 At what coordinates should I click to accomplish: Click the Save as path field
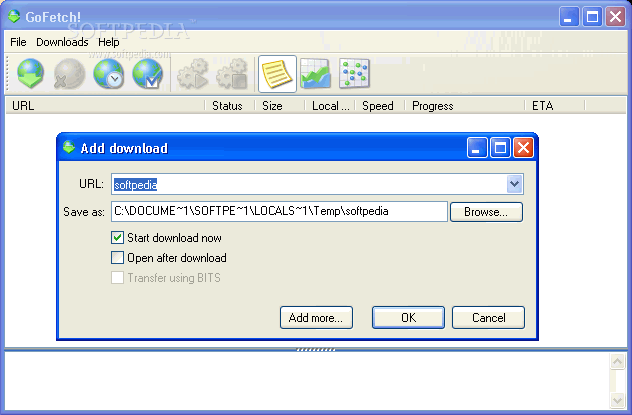[279, 212]
